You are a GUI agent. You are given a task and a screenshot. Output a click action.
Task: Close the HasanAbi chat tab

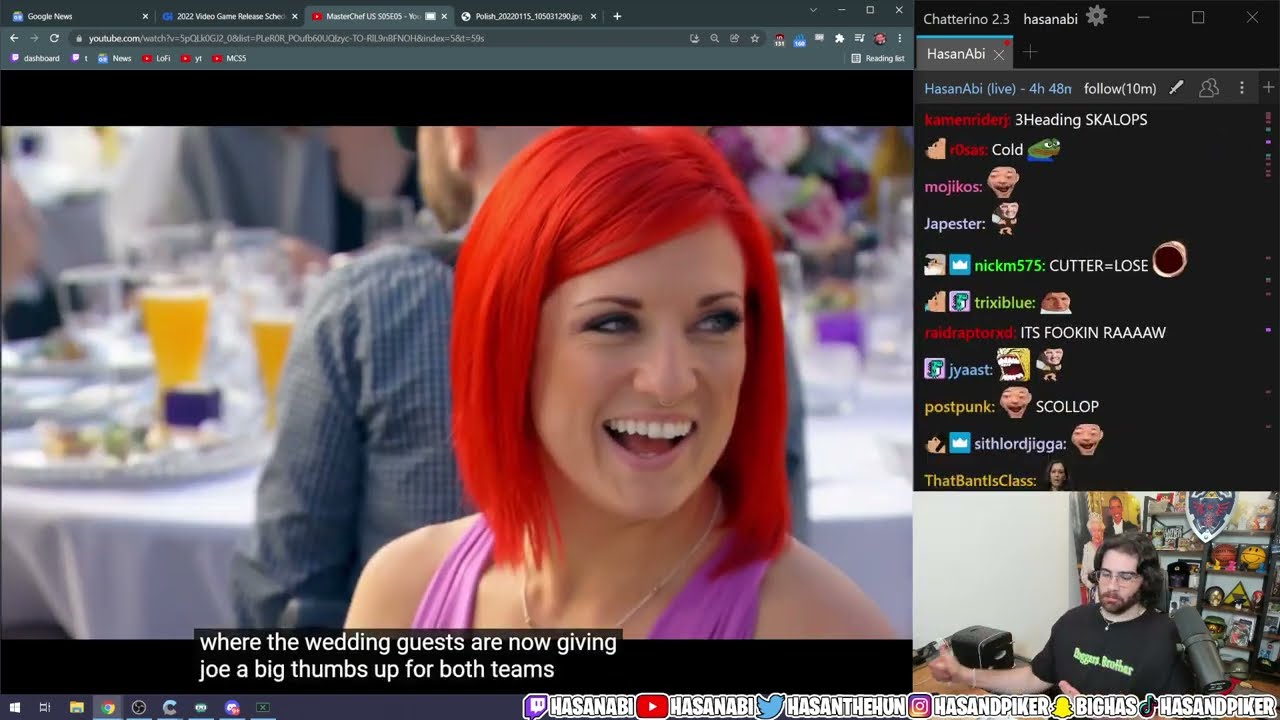998,54
